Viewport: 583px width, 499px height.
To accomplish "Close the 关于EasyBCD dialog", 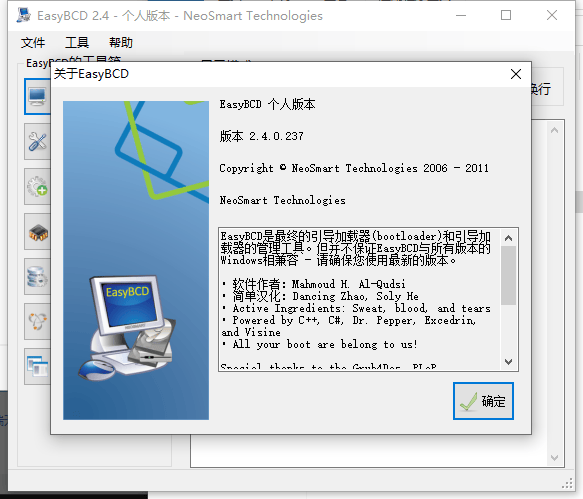I will [x=516, y=74].
